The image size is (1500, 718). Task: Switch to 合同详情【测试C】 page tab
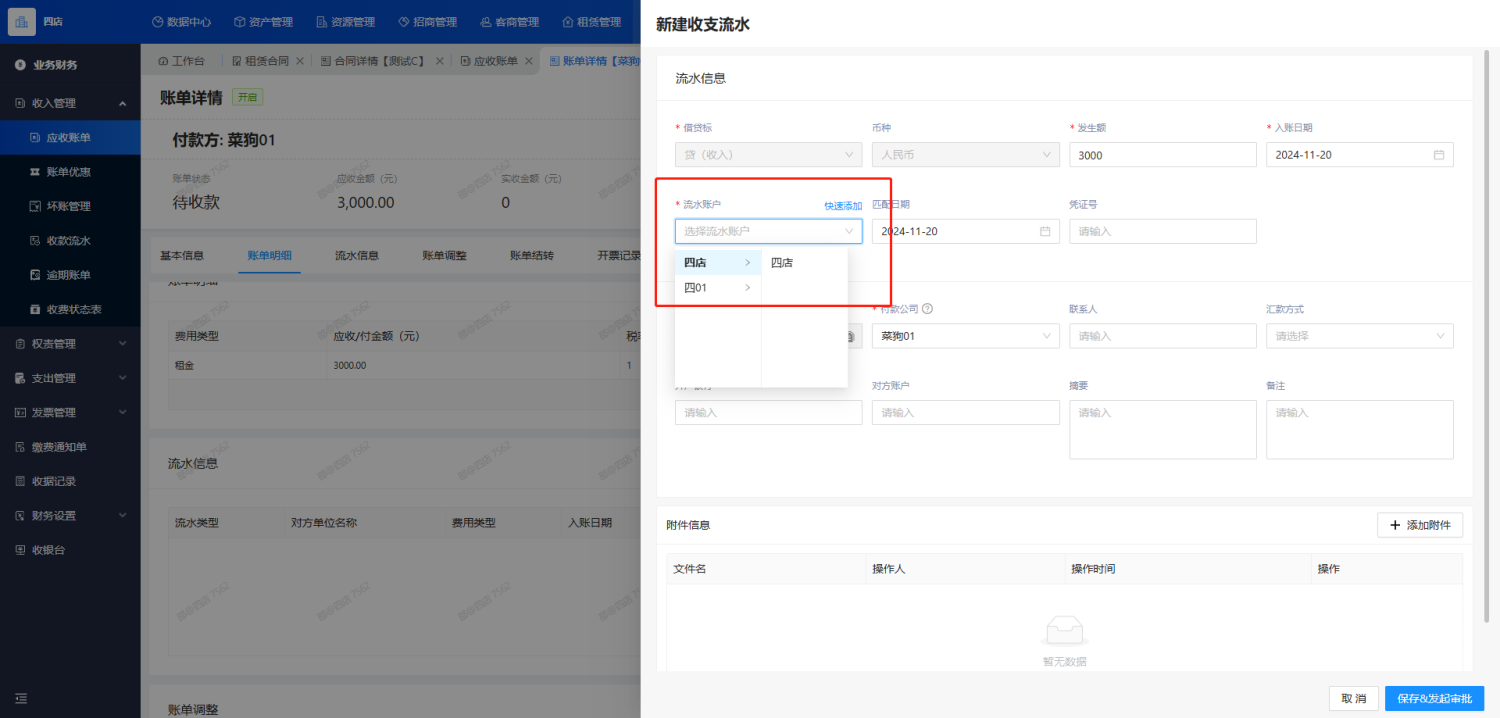point(373,61)
